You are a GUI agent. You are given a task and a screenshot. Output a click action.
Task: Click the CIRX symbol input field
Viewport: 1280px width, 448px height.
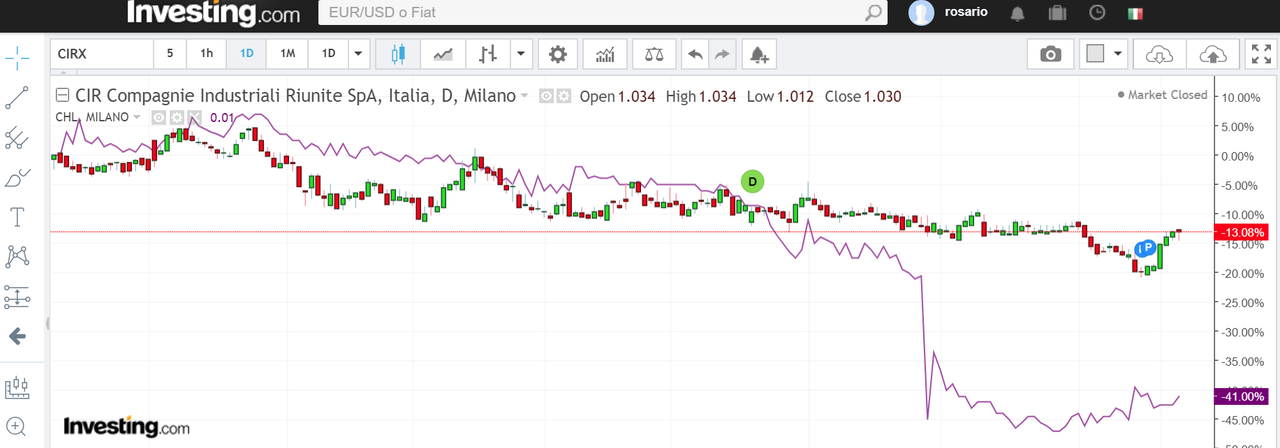[x=101, y=54]
